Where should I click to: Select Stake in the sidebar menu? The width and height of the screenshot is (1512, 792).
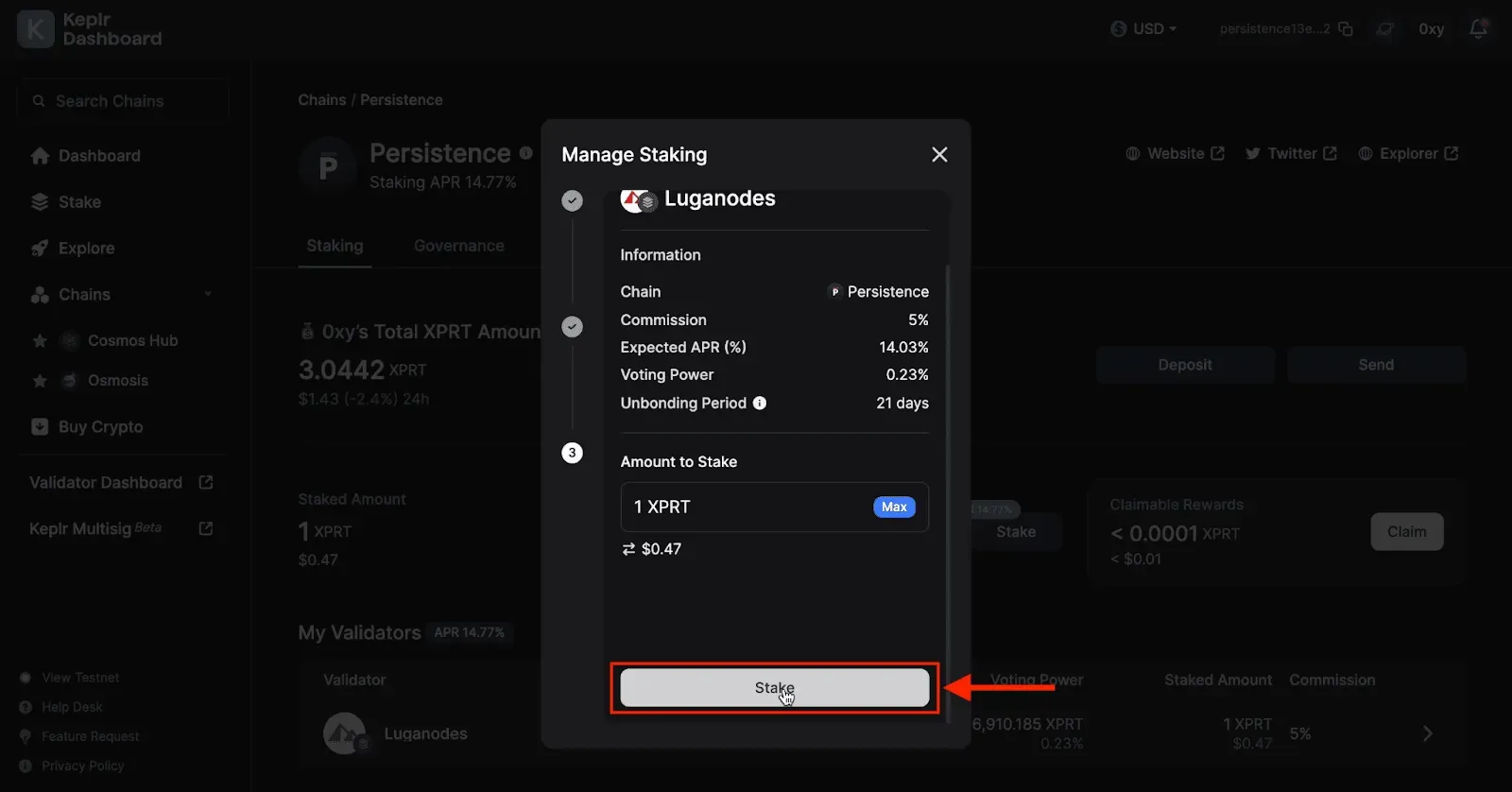(79, 202)
